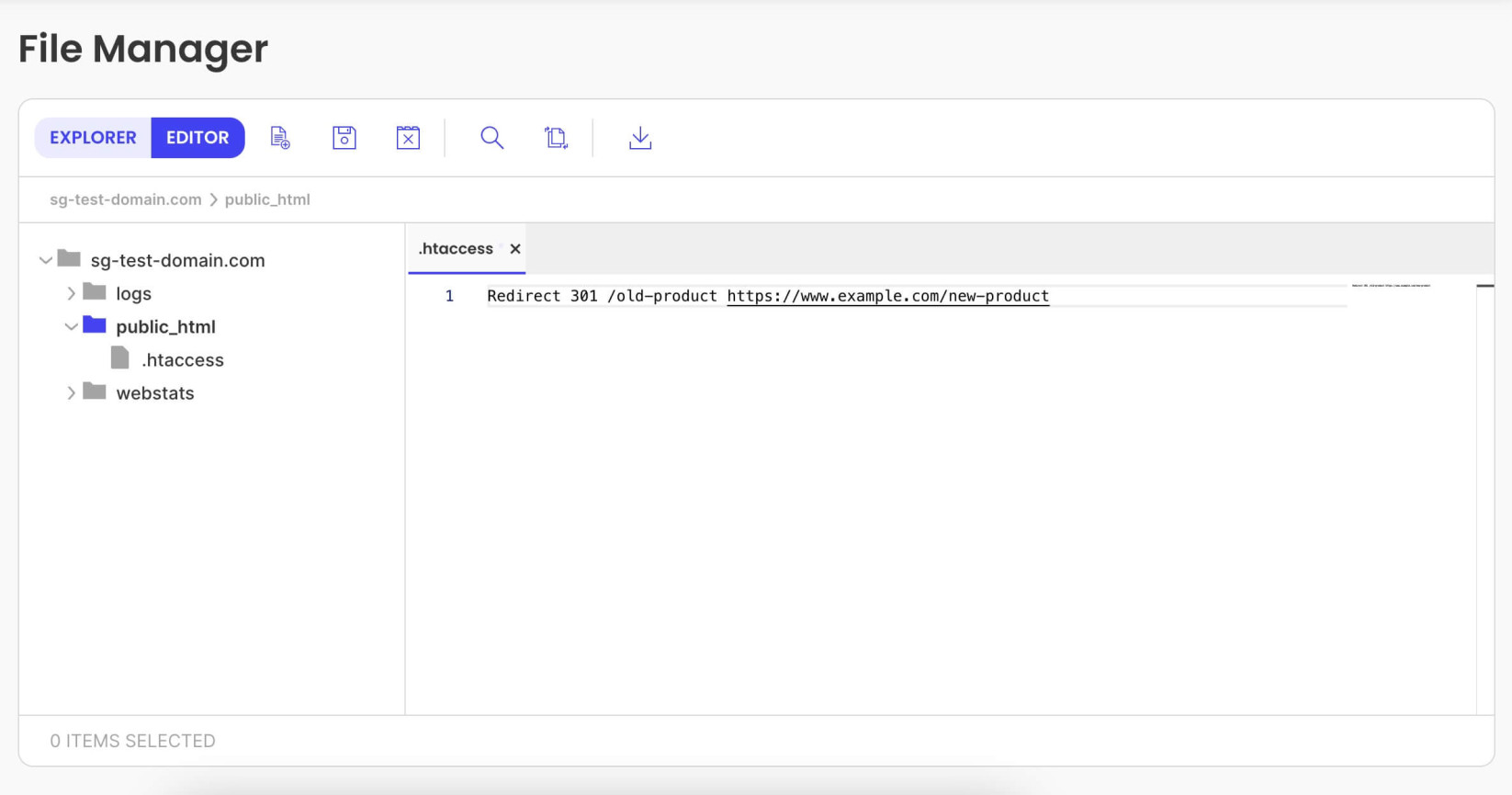Place cursor on "Redirect 301" text

[x=542, y=296]
